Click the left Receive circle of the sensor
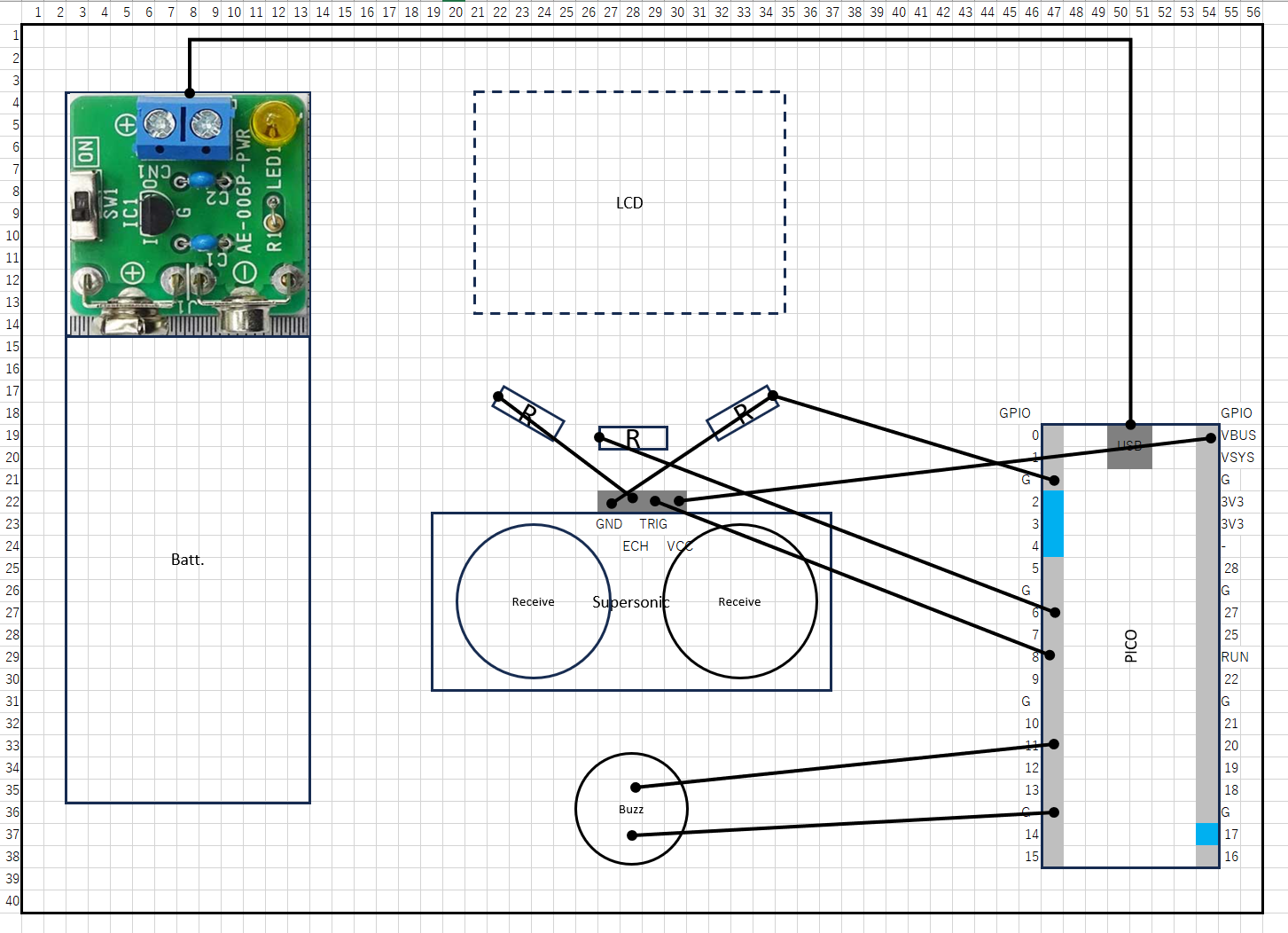This screenshot has height=933, width=1288. click(x=534, y=601)
